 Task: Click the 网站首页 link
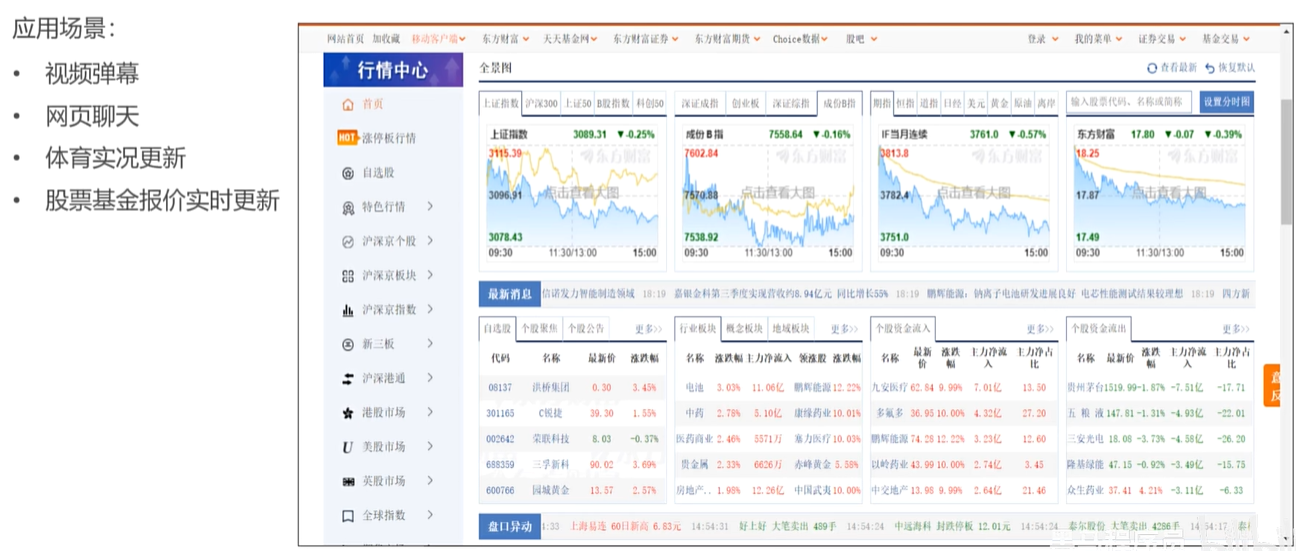point(345,39)
